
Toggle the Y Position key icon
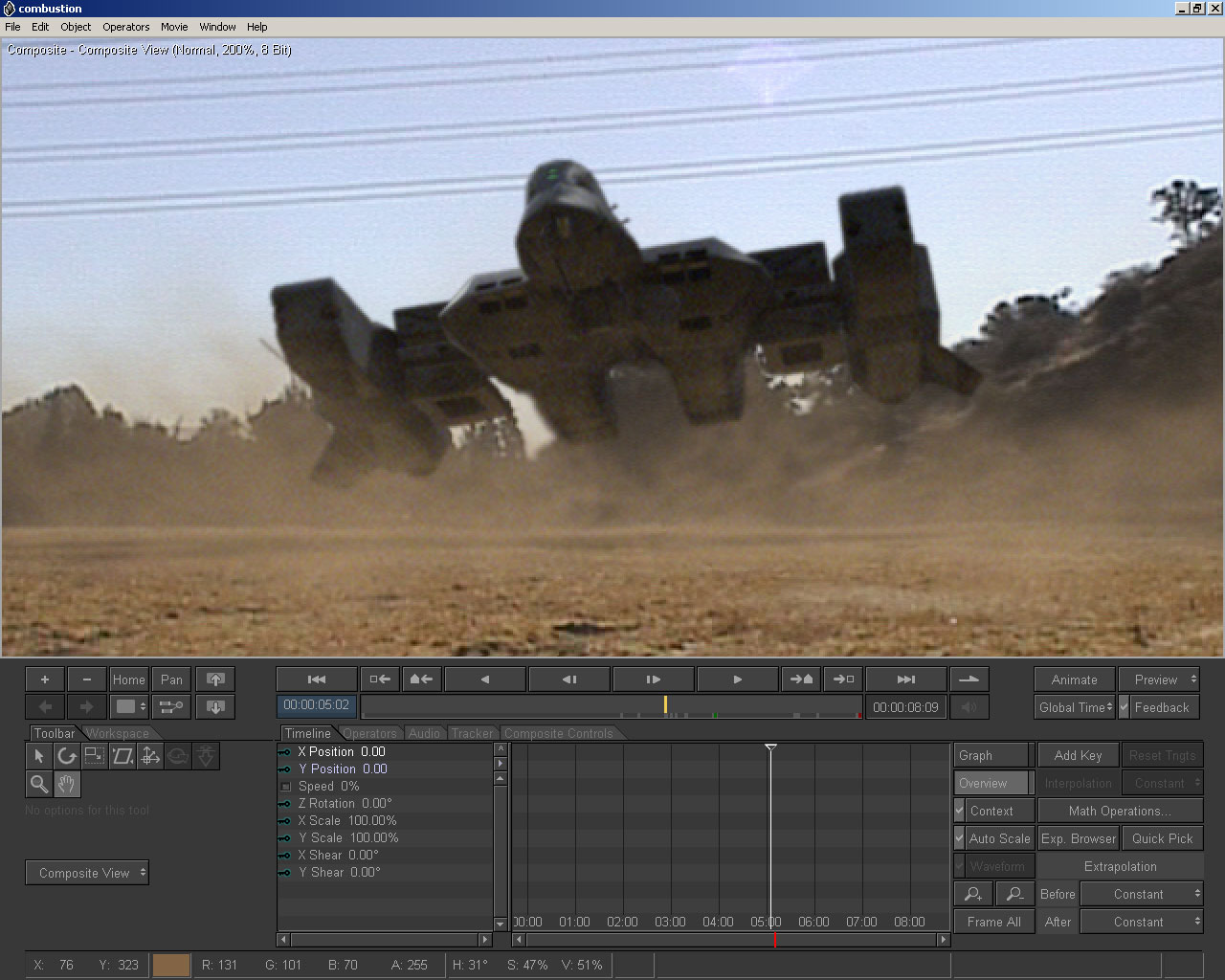click(285, 769)
